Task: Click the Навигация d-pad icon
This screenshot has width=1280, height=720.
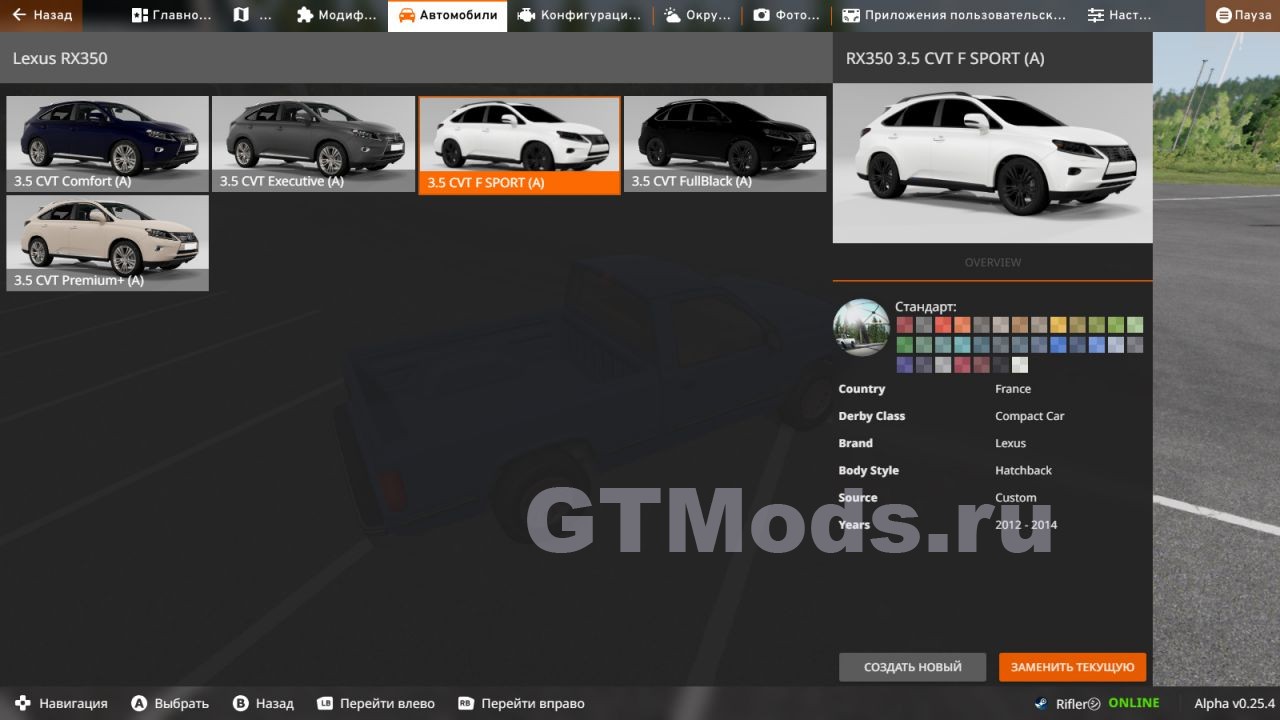Action: click(x=23, y=703)
